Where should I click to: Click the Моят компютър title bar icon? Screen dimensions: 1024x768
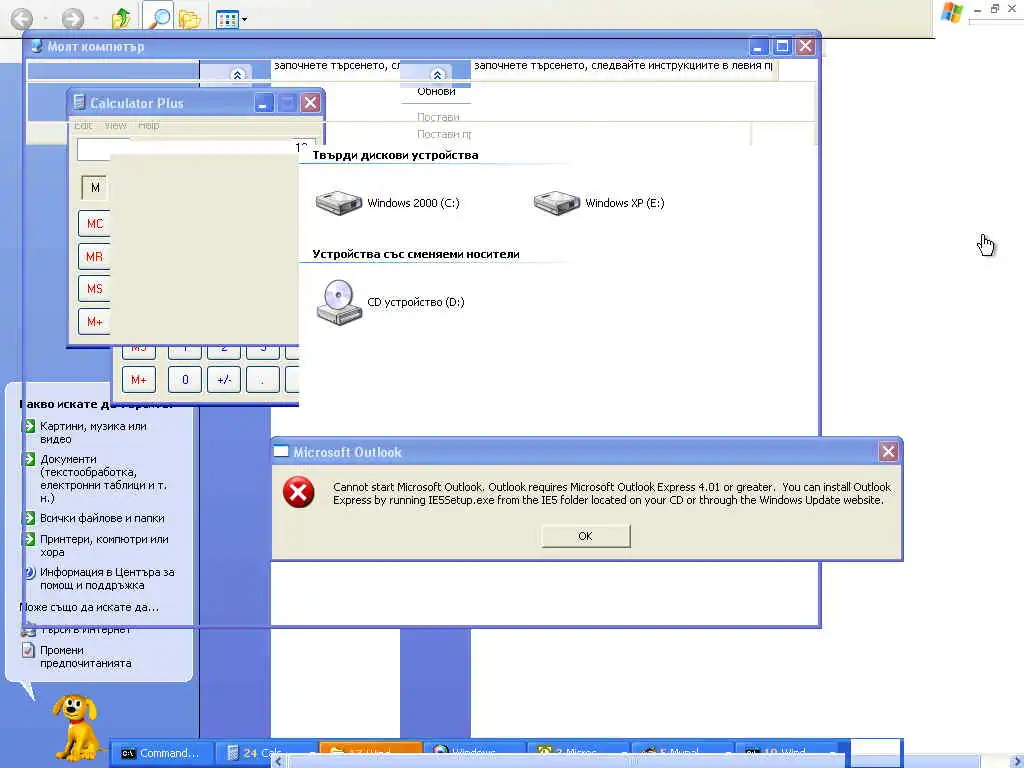tap(37, 46)
